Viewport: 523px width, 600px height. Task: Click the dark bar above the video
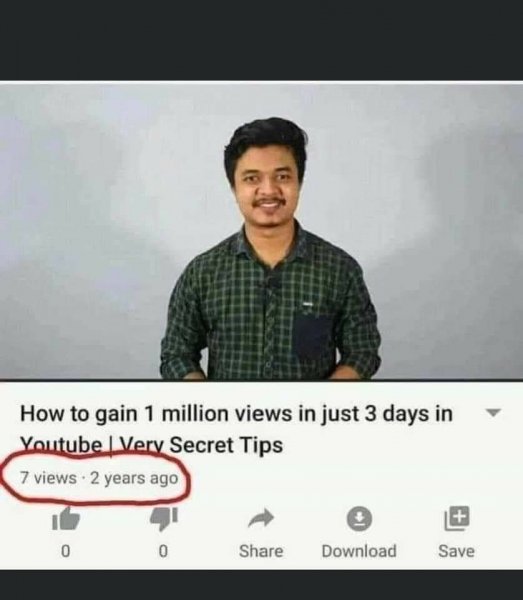click(261, 40)
